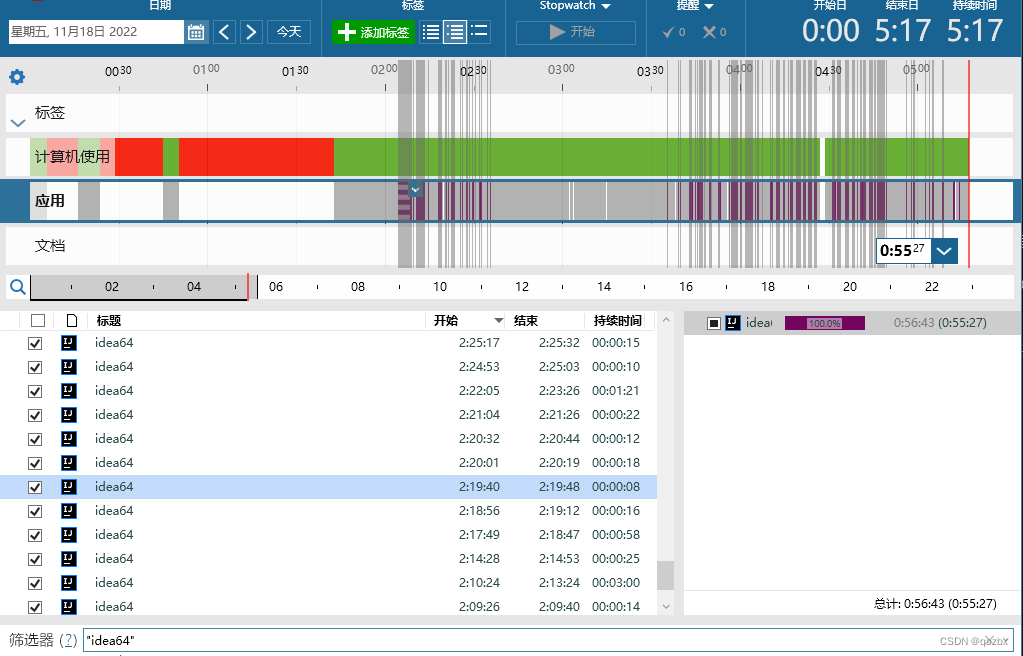Uncheck the idea64 row starting 2:22:05
Screen dimensions: 1023x656
(35, 392)
